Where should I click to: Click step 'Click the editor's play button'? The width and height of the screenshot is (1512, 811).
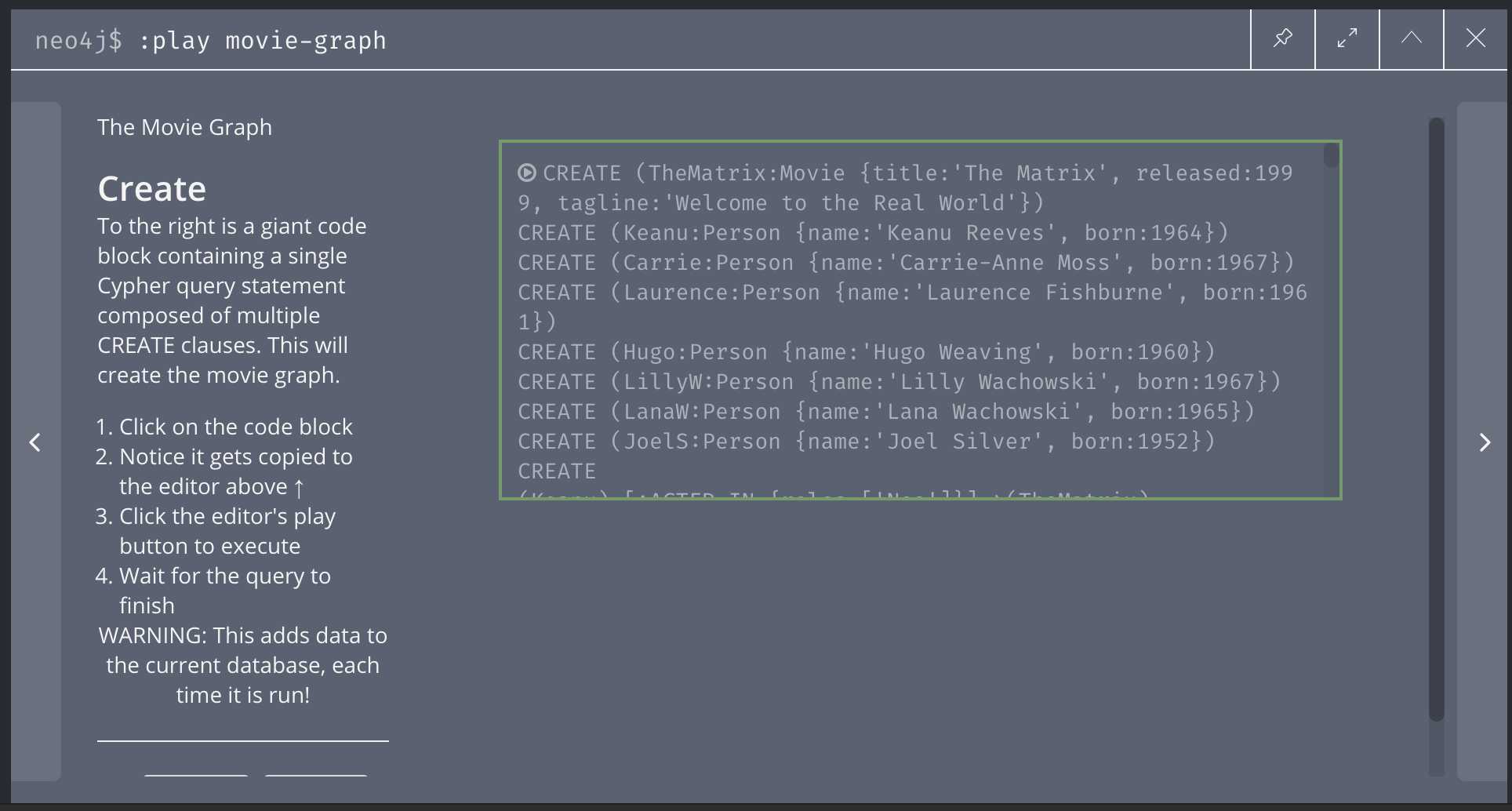[227, 531]
